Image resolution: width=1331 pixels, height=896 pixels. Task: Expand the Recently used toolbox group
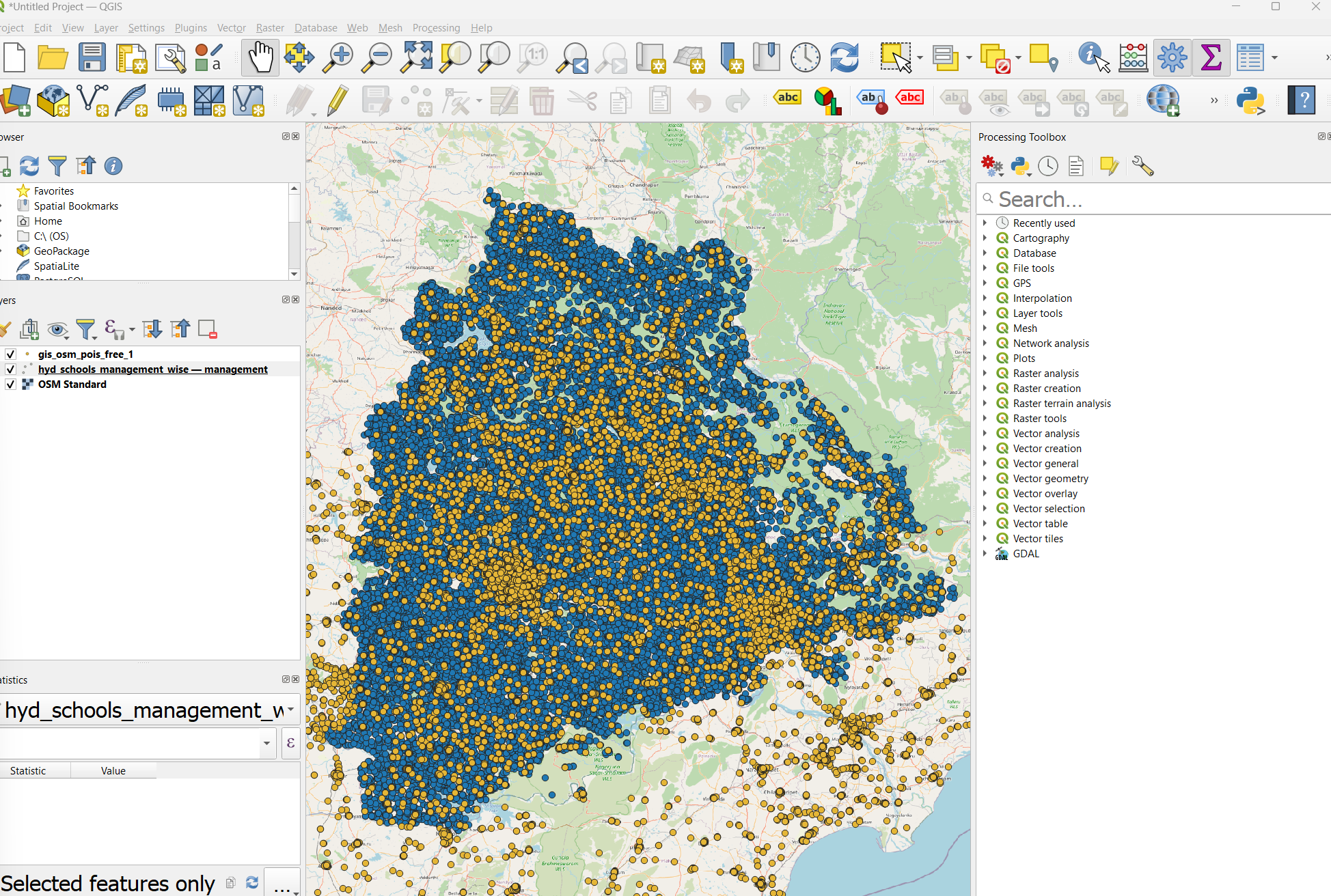(985, 223)
